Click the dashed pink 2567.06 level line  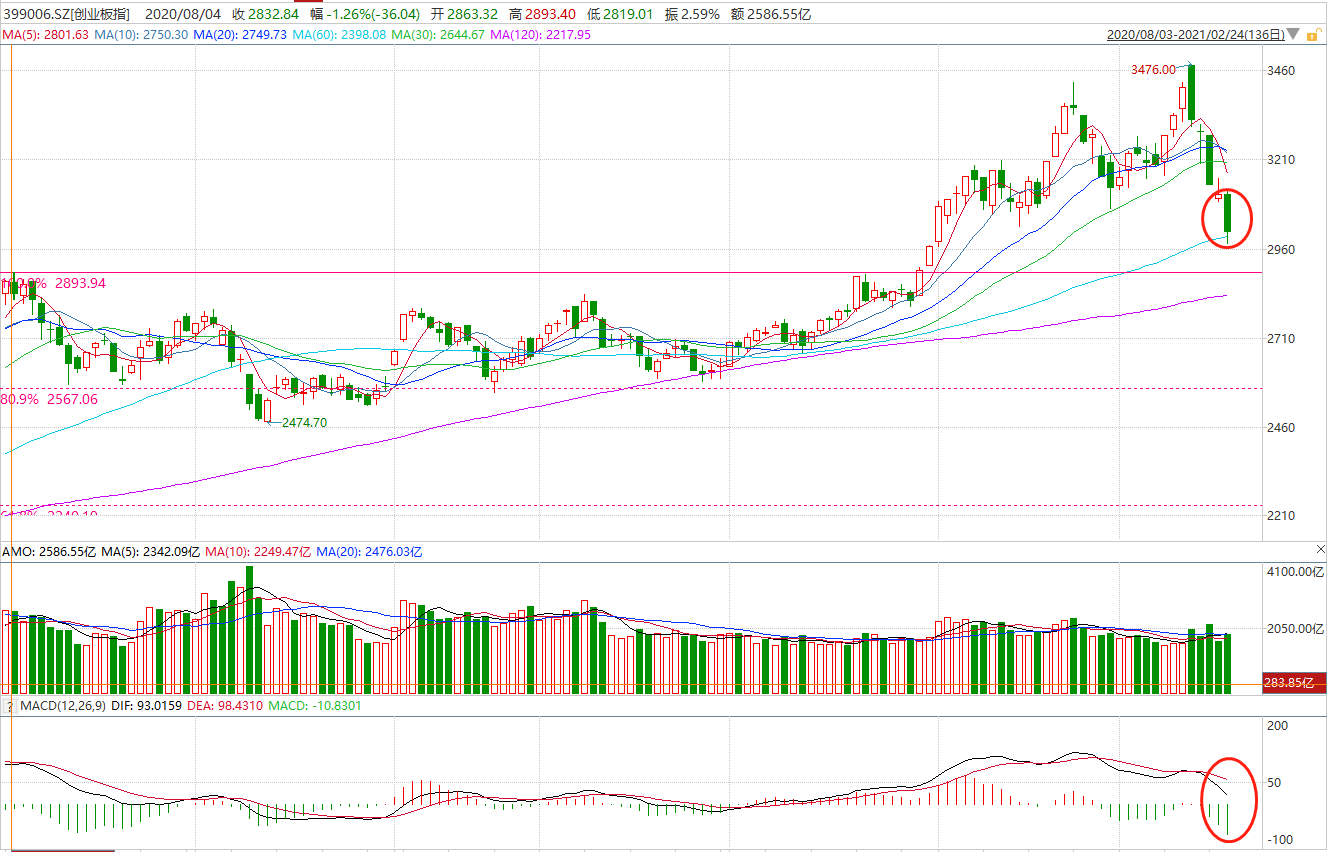click(x=630, y=388)
